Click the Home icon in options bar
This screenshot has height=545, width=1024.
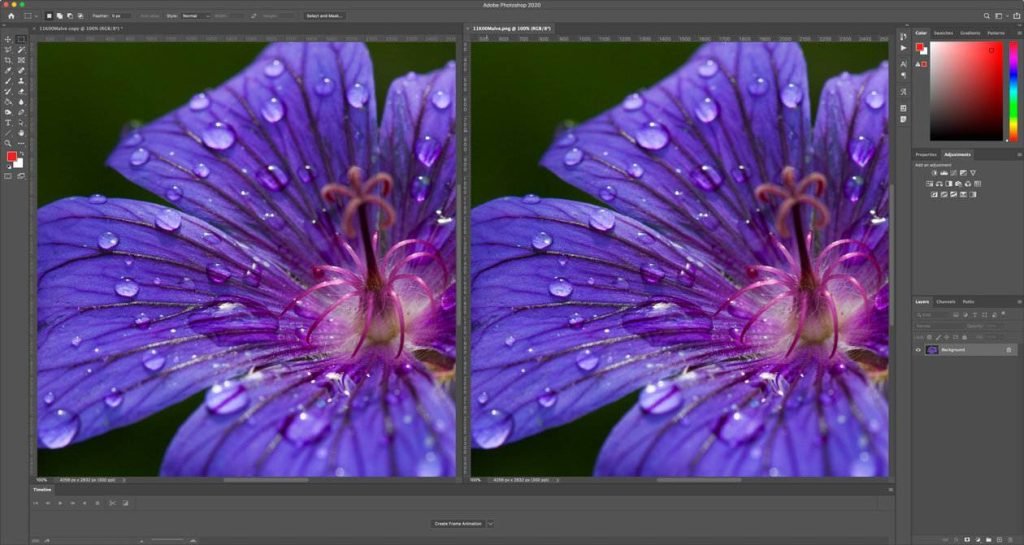click(x=11, y=16)
